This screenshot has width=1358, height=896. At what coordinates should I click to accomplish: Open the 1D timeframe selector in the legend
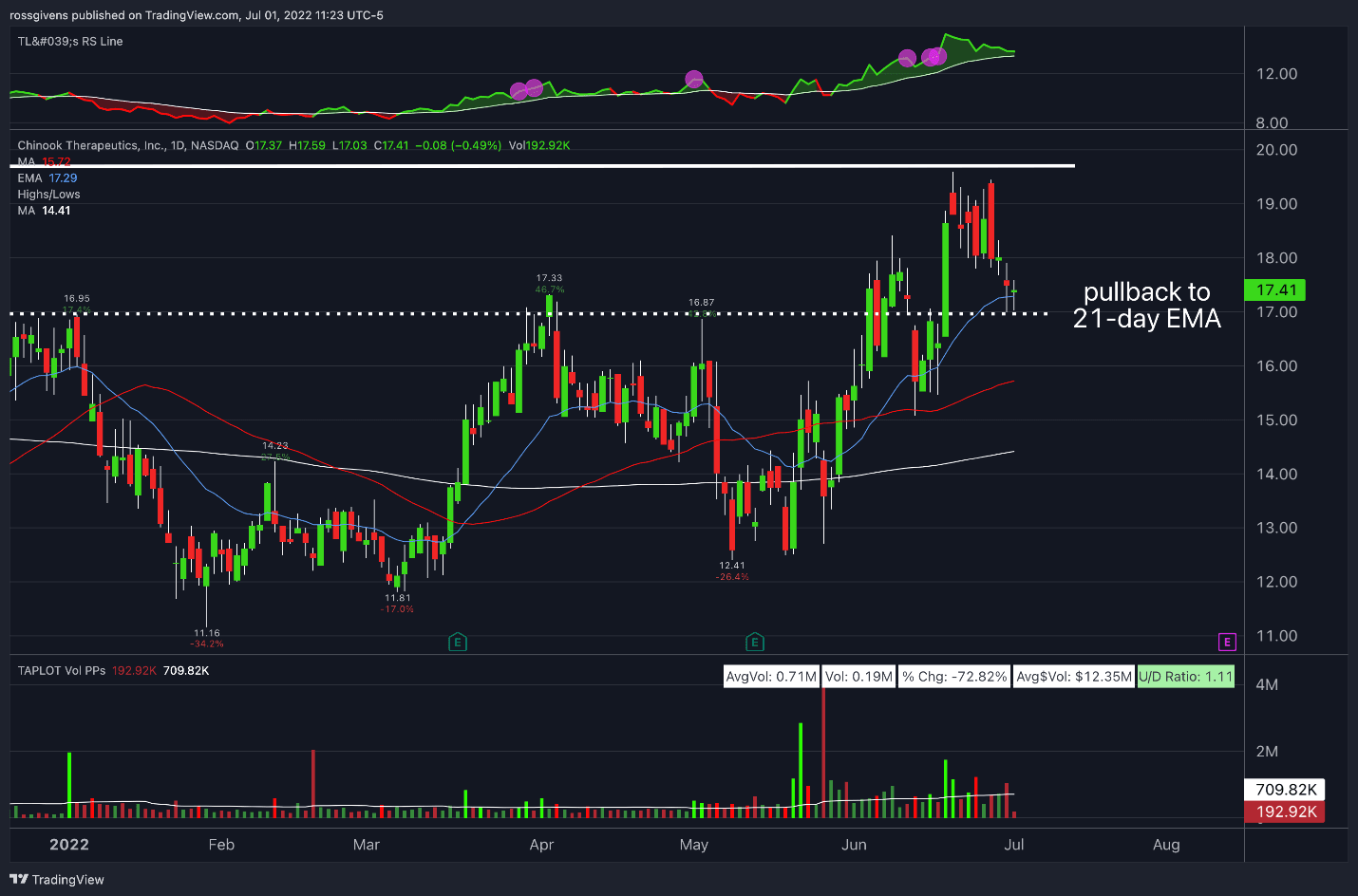pyautogui.click(x=177, y=145)
